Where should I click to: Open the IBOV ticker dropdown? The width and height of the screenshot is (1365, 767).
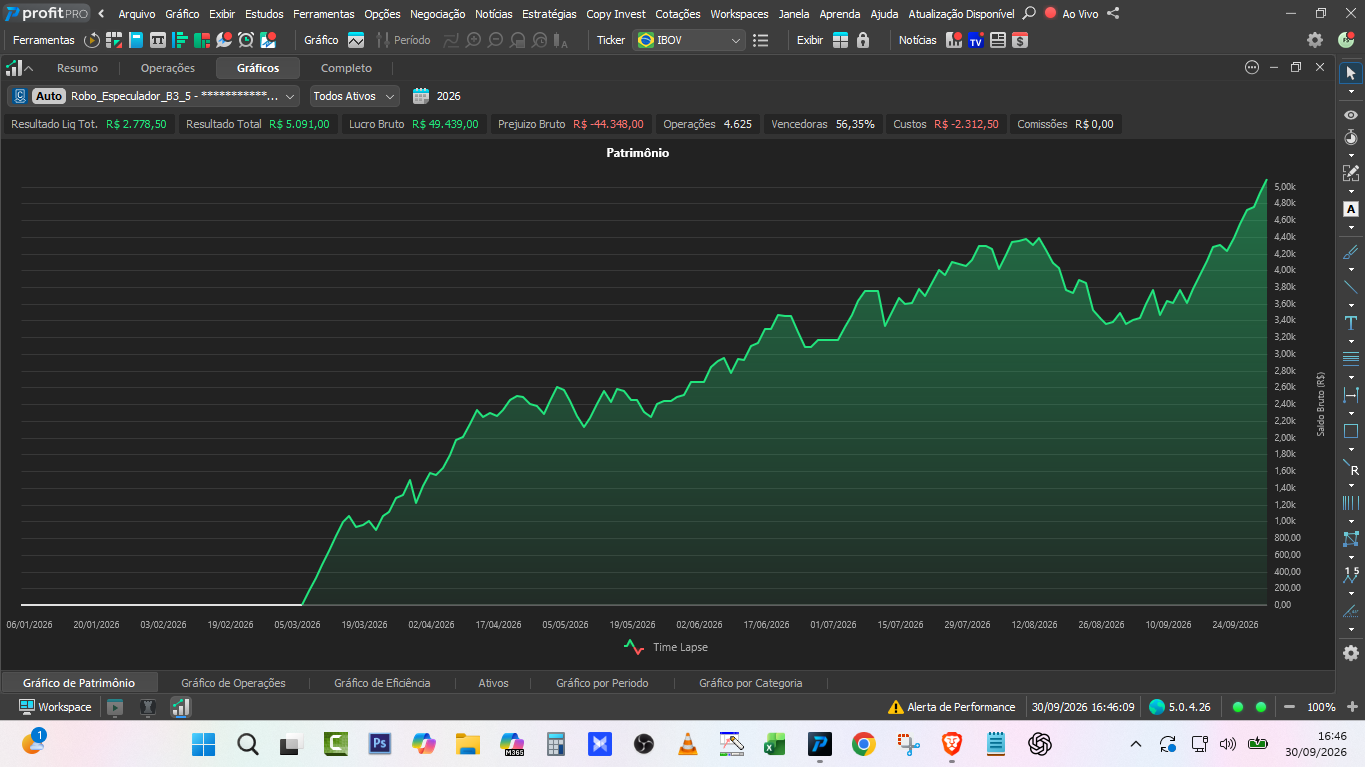689,40
